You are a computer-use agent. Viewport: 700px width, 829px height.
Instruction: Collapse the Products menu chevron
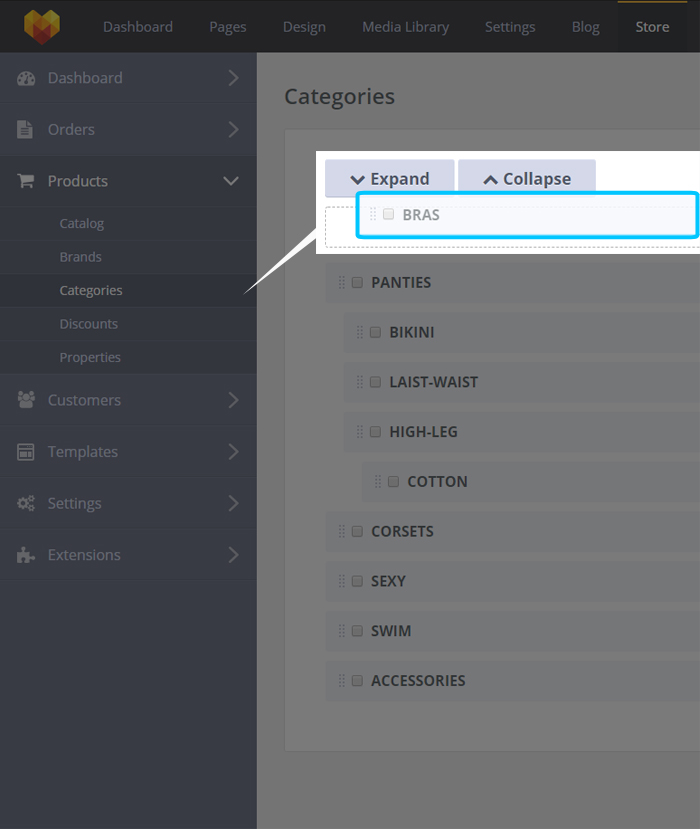pyautogui.click(x=231, y=181)
